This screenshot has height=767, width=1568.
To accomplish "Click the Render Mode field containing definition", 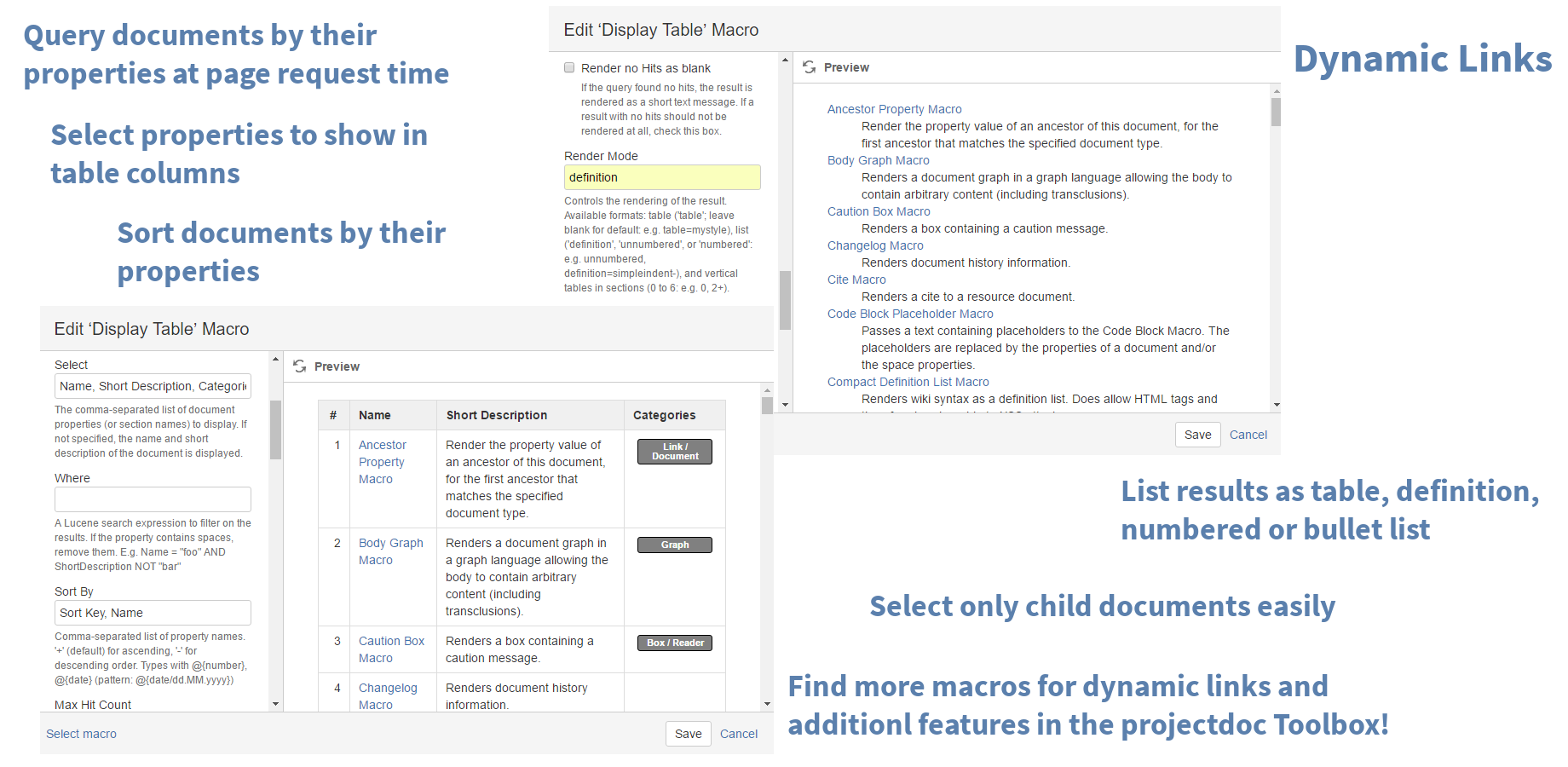I will [661, 177].
